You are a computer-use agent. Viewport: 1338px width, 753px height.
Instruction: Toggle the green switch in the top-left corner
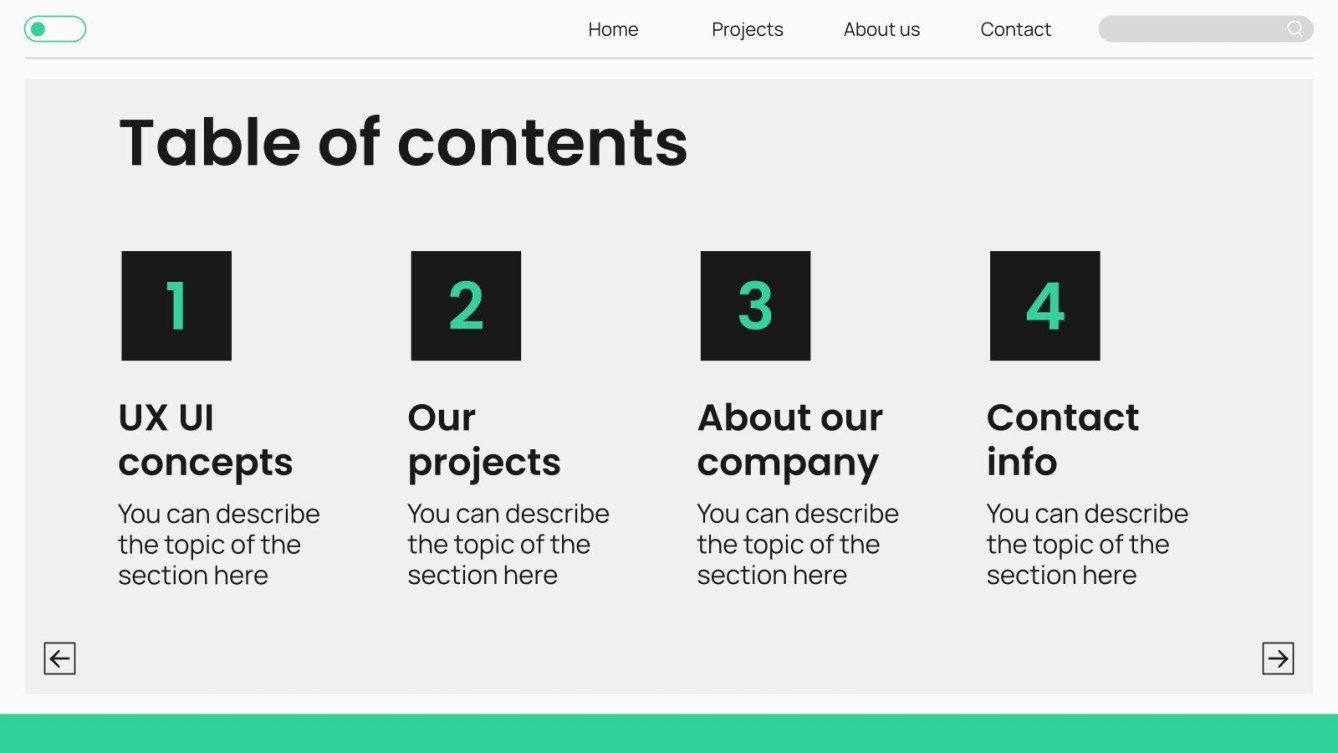coord(55,28)
